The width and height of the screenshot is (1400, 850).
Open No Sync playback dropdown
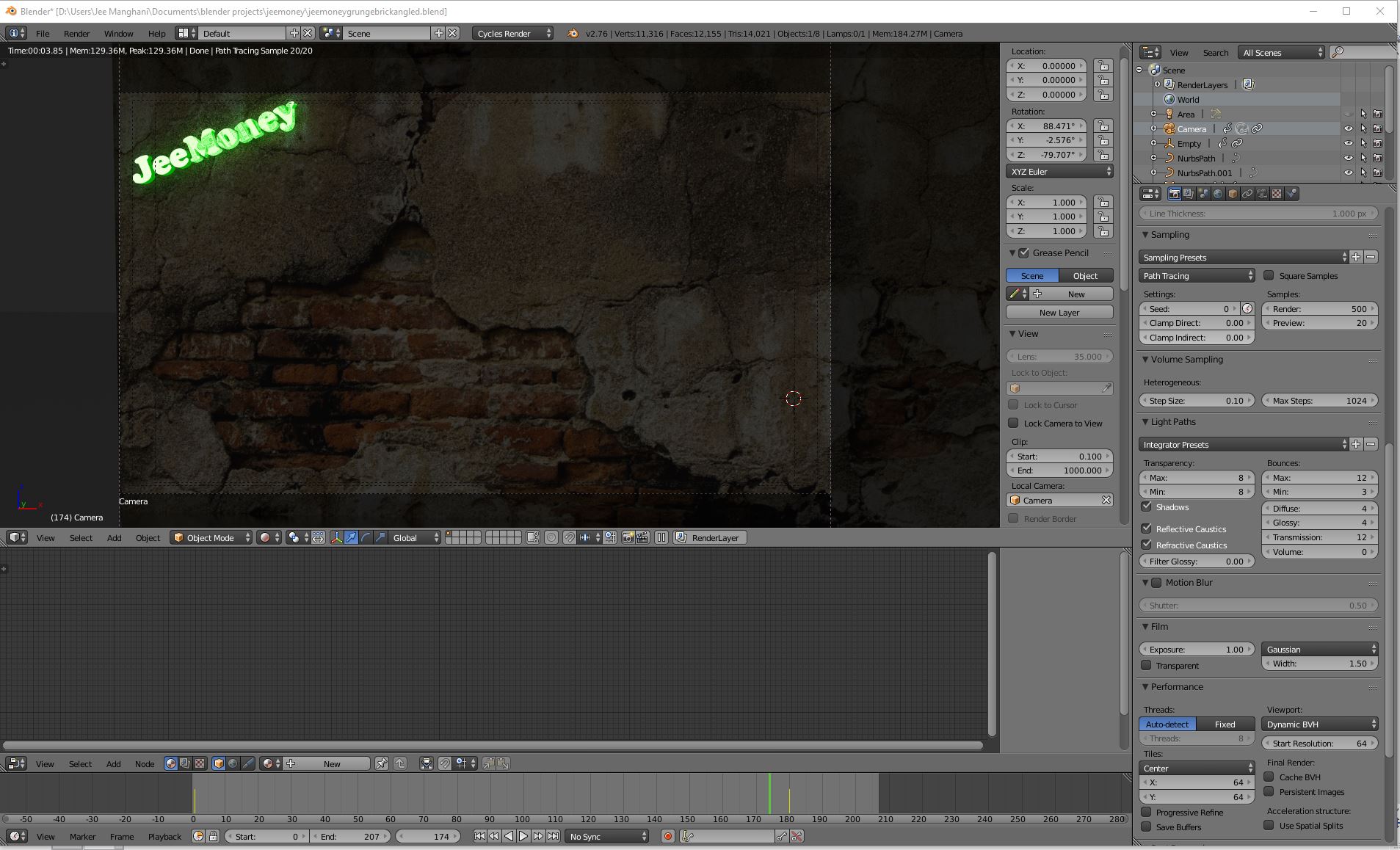point(607,836)
